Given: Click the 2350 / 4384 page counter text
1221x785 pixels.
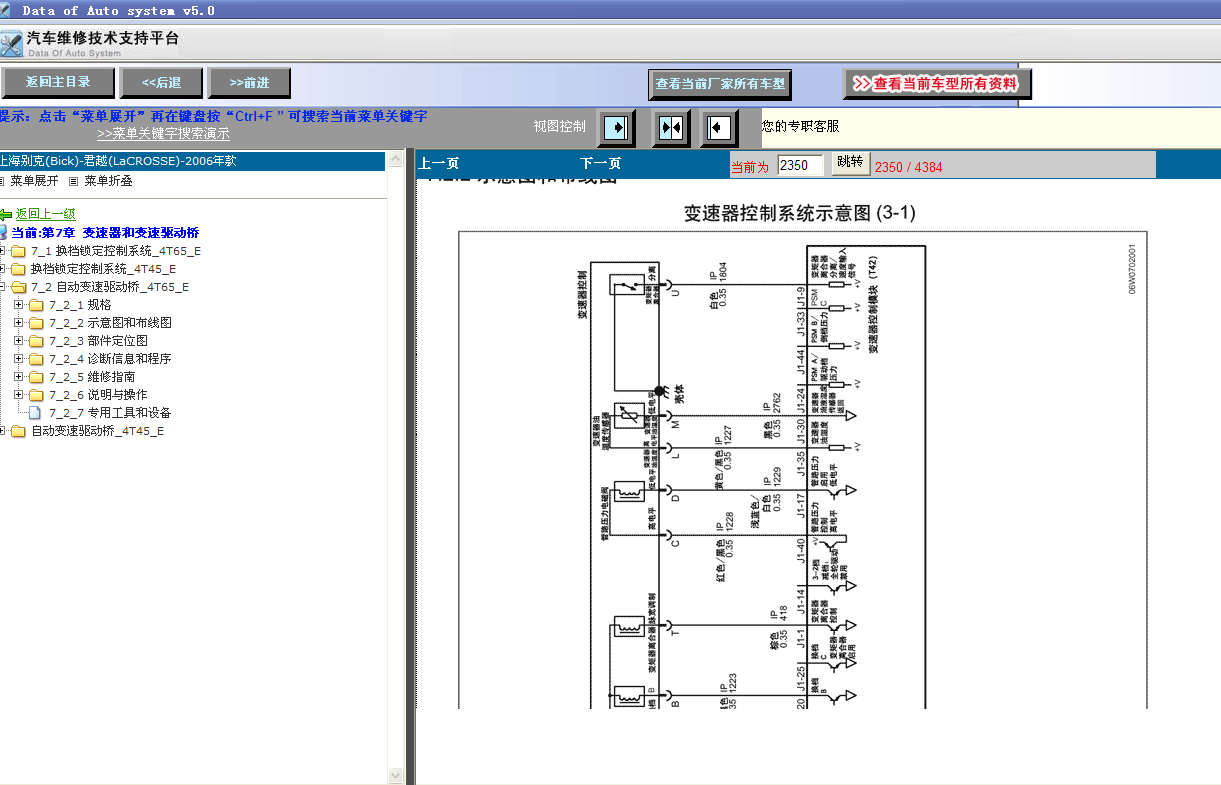Looking at the screenshot, I should [x=908, y=167].
